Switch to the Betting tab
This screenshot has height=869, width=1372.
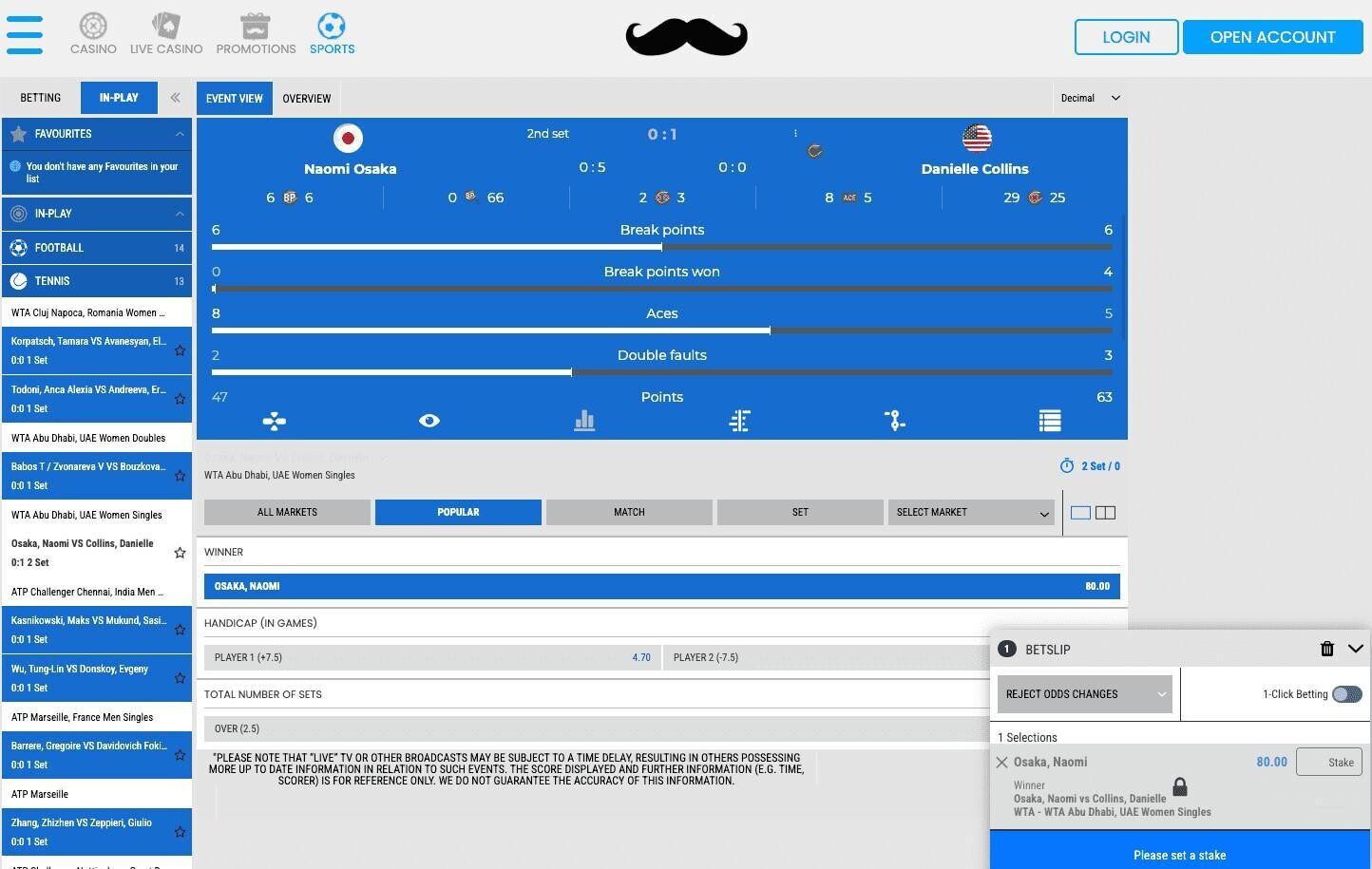point(41,98)
